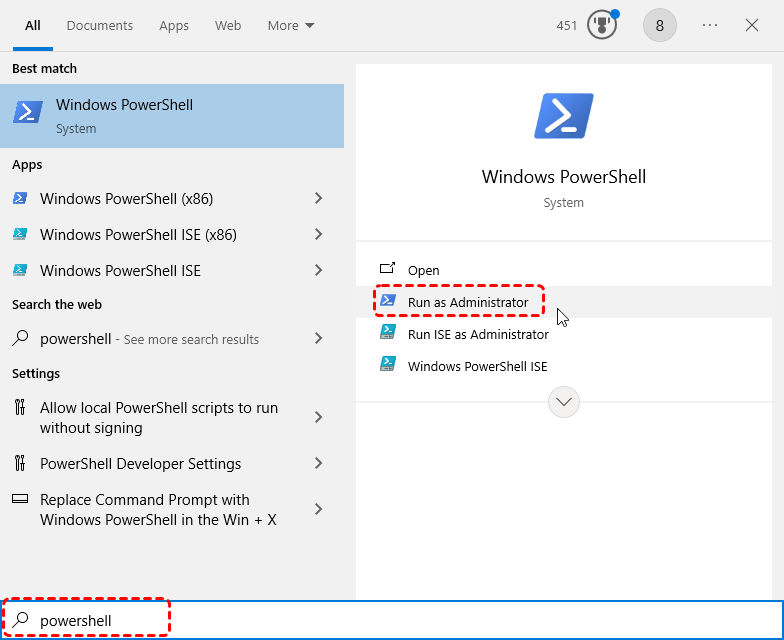784x640 pixels.
Task: Click the Open action icon
Action: tap(388, 270)
